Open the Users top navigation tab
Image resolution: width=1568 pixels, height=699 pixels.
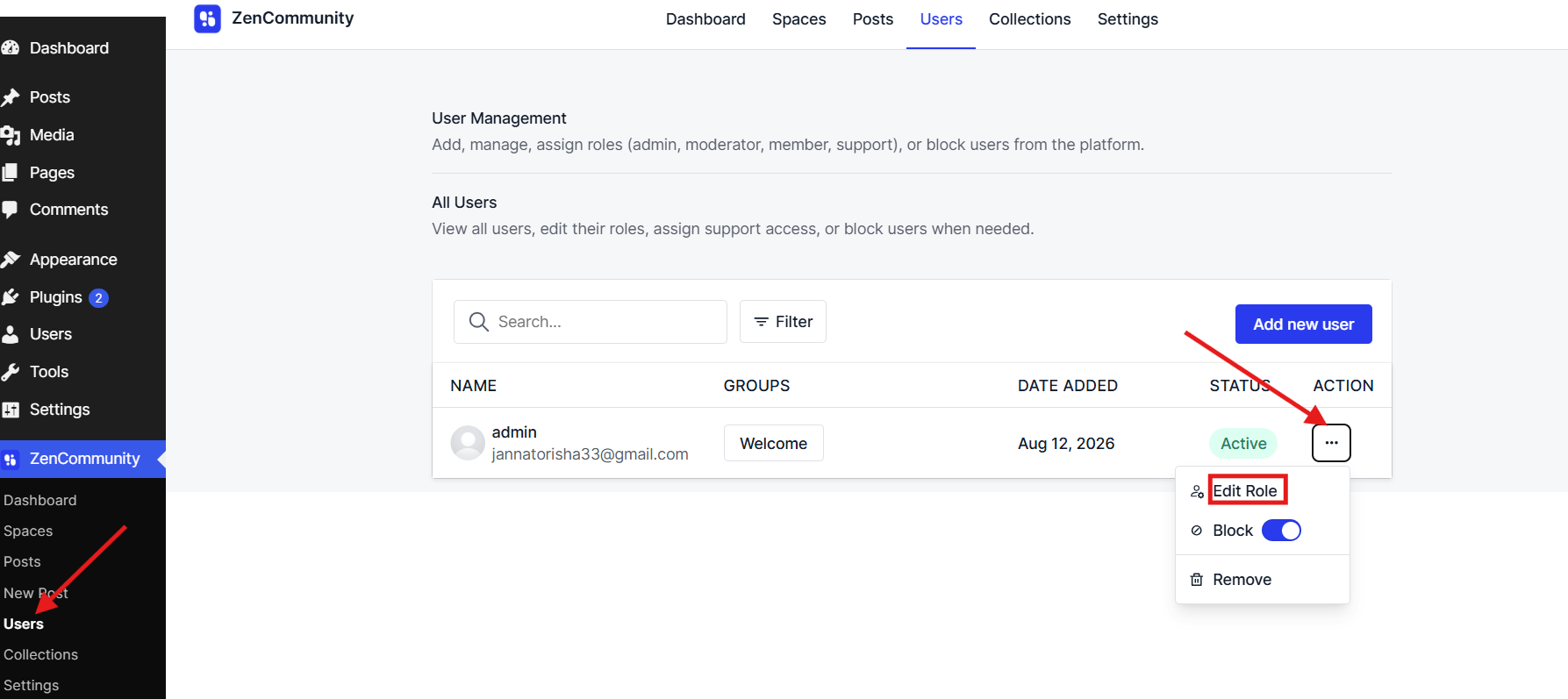tap(942, 19)
